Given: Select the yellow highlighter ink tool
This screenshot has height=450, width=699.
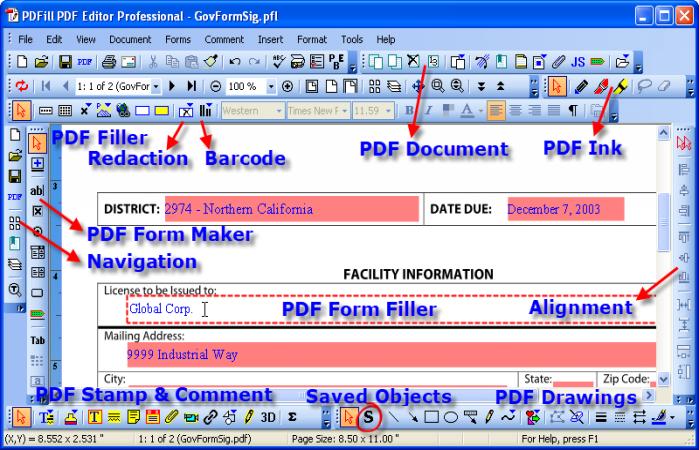Looking at the screenshot, I should (620, 86).
